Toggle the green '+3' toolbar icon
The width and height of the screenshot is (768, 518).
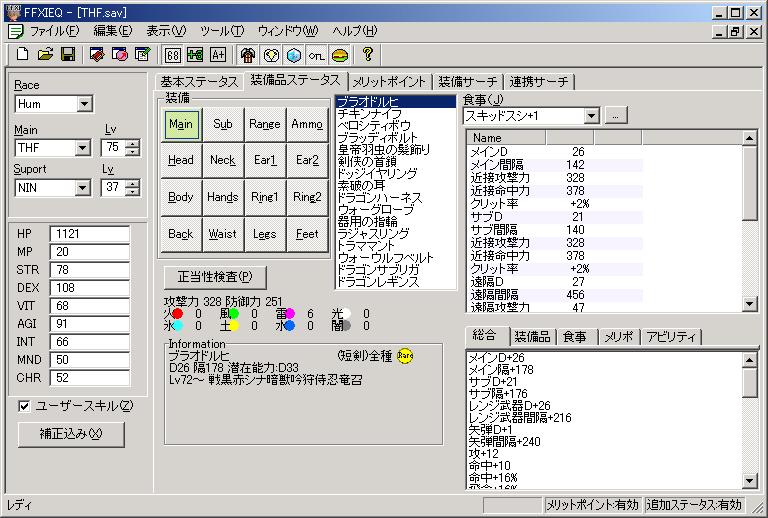(x=195, y=54)
